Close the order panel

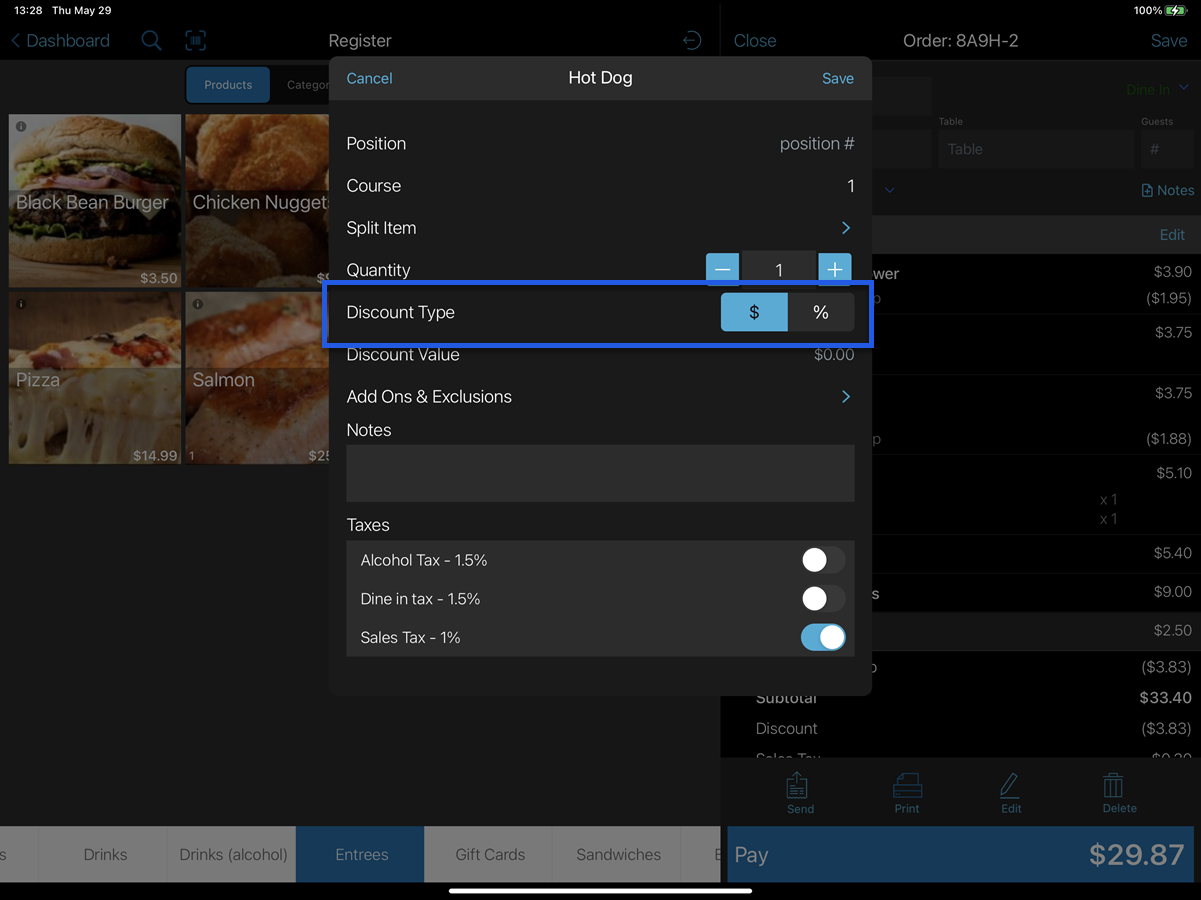[755, 41]
